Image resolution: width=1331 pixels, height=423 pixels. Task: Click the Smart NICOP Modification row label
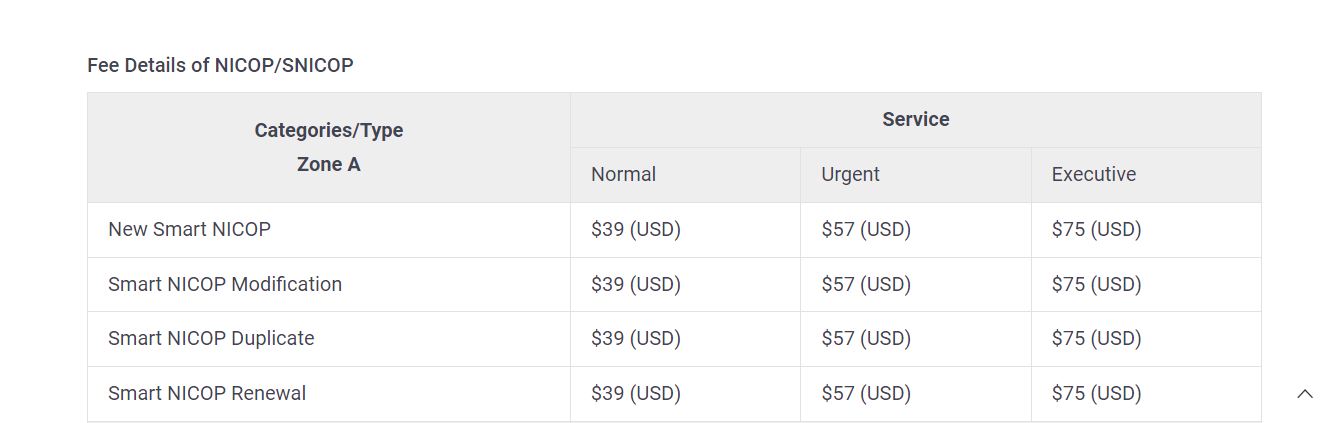pos(225,284)
